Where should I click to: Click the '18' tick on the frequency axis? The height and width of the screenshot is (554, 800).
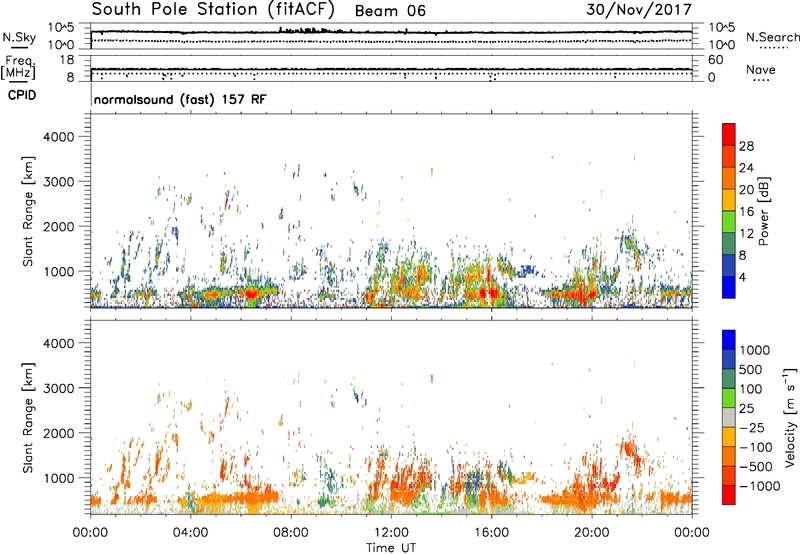click(x=67, y=60)
